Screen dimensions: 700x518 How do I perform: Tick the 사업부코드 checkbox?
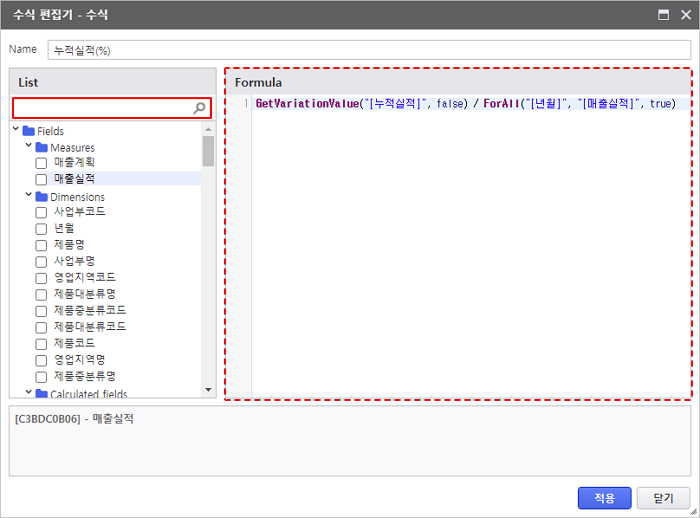[41, 212]
